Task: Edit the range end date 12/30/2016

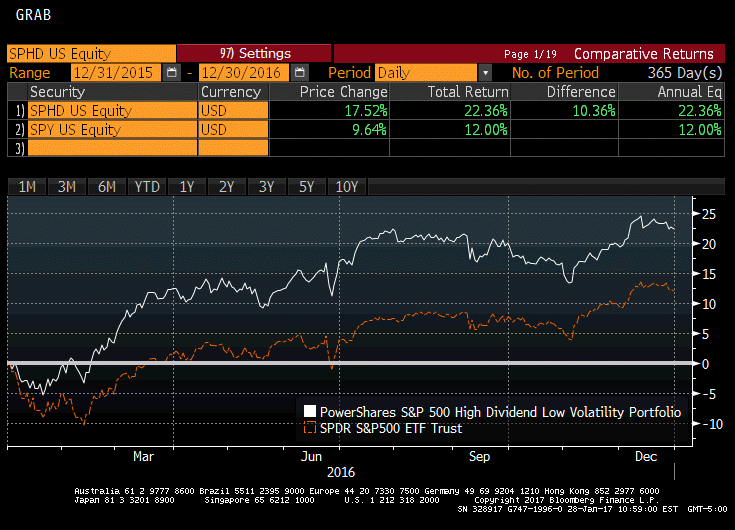Action: click(244, 73)
